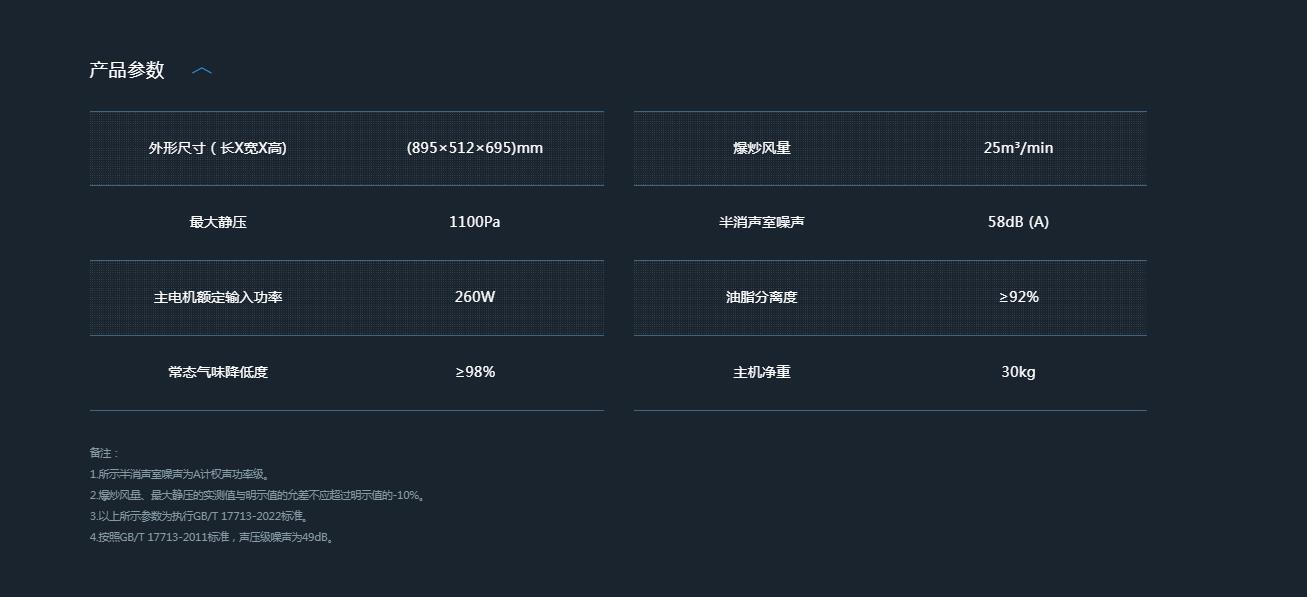Select the (895×512×695)mm value
The height and width of the screenshot is (597, 1307).
click(475, 148)
